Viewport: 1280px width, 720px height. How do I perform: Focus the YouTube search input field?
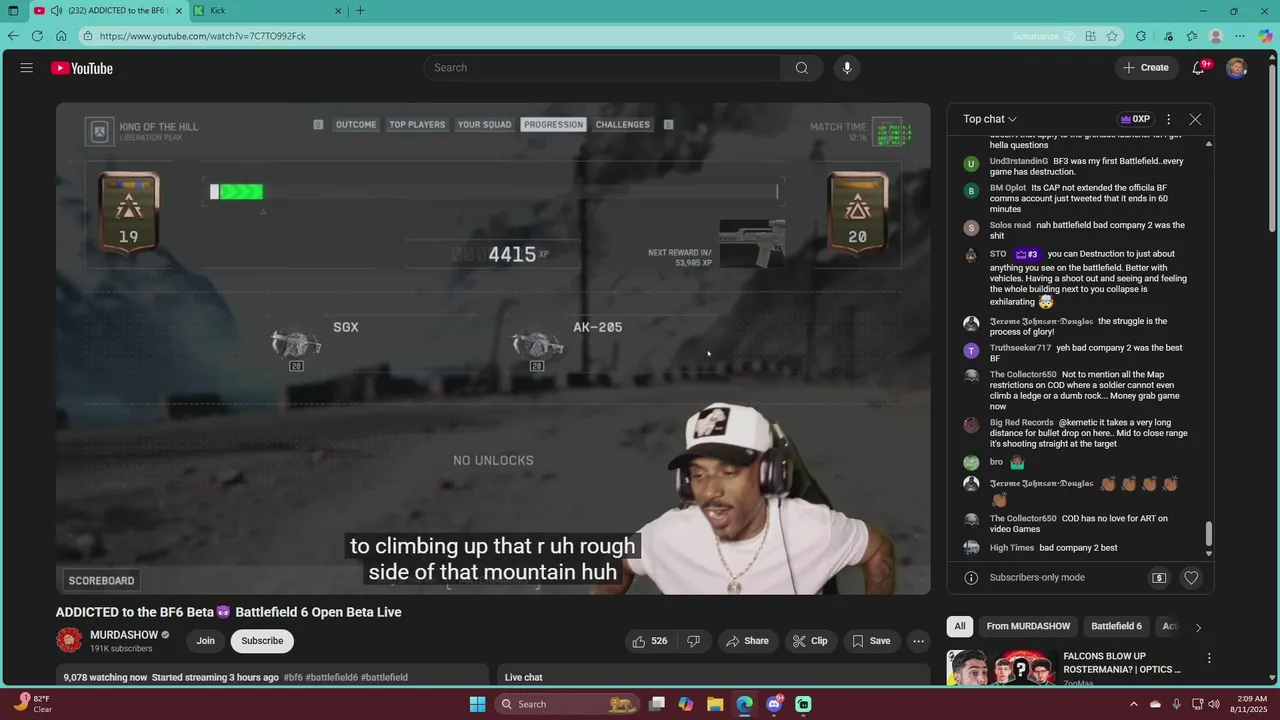pos(603,68)
